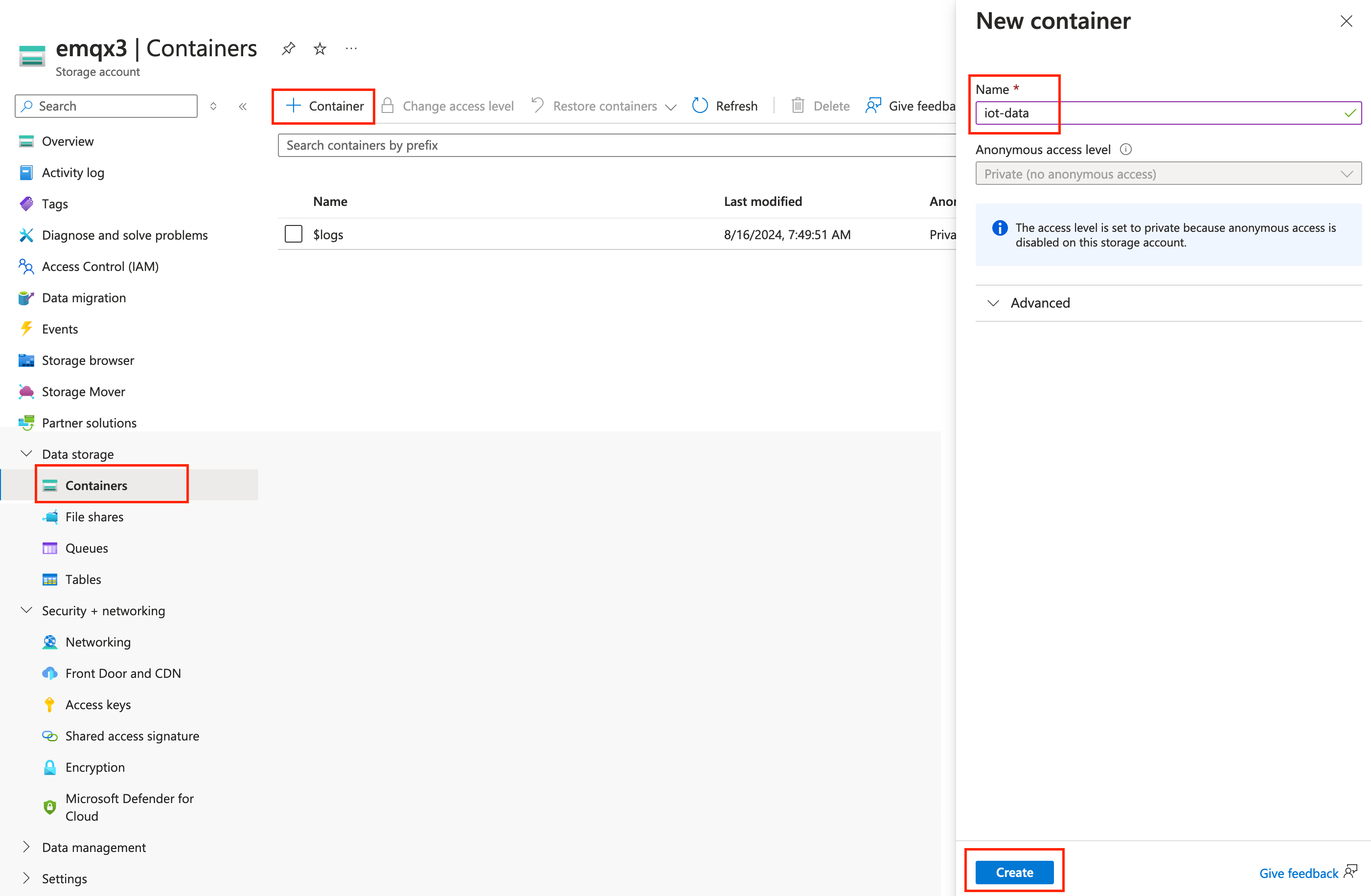1371x896 pixels.
Task: Open Access keys settings
Action: pos(98,704)
